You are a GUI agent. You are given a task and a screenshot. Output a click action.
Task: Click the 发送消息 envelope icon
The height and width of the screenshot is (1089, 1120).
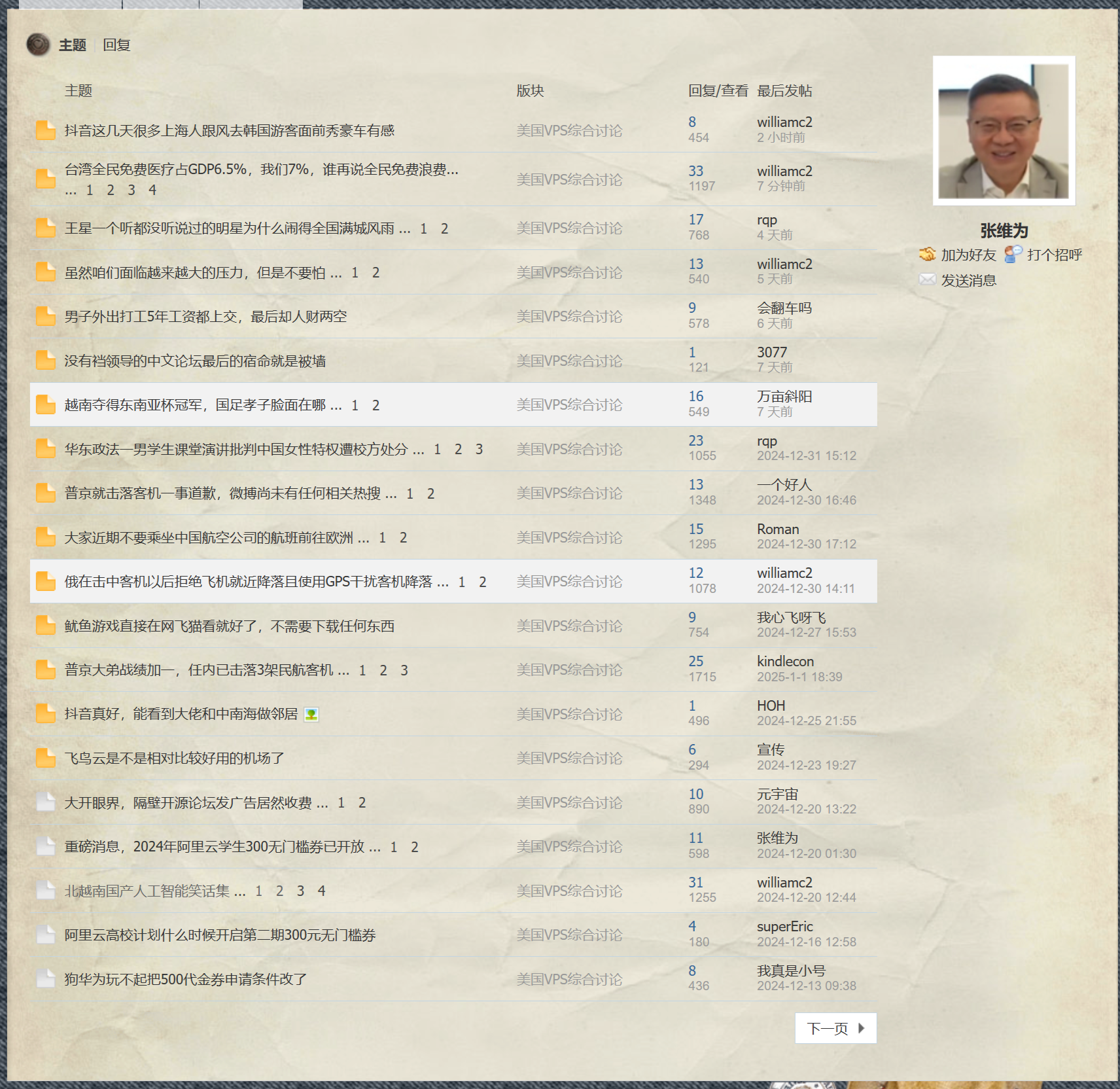click(927, 280)
